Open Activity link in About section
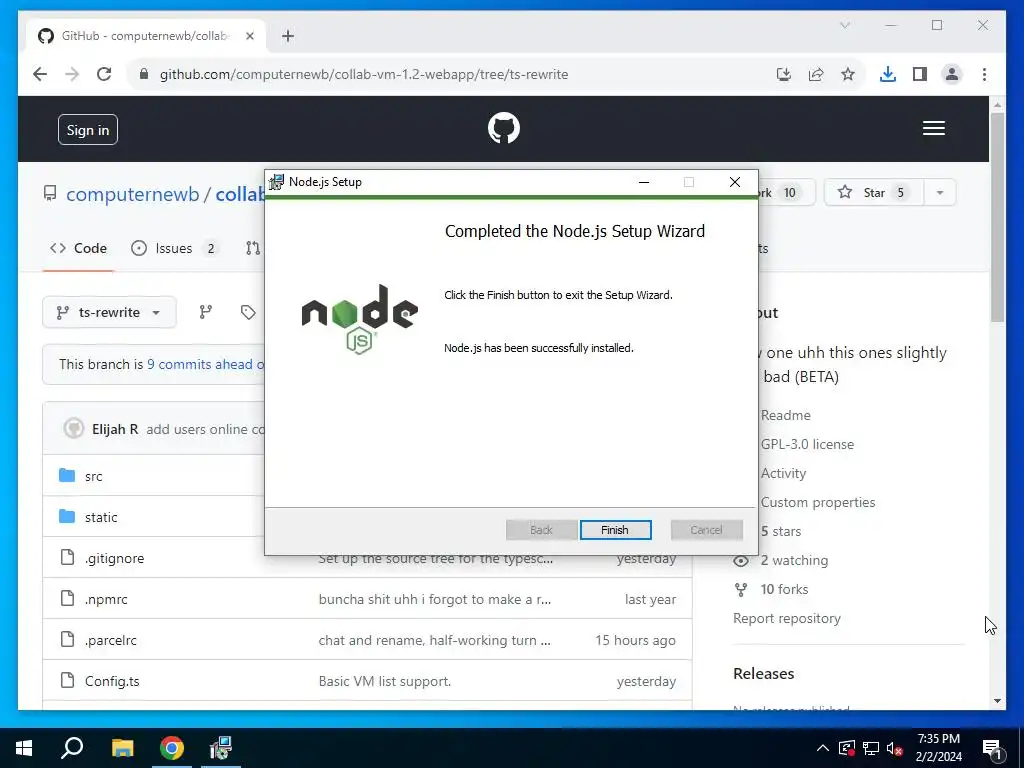Image resolution: width=1024 pixels, height=768 pixels. click(x=783, y=473)
